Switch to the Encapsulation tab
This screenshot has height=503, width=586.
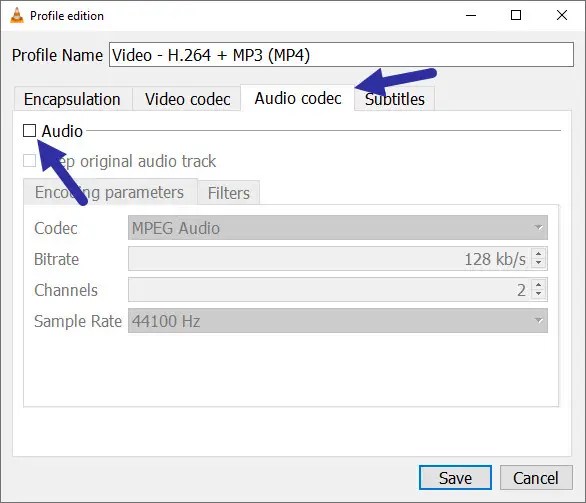click(x=73, y=99)
